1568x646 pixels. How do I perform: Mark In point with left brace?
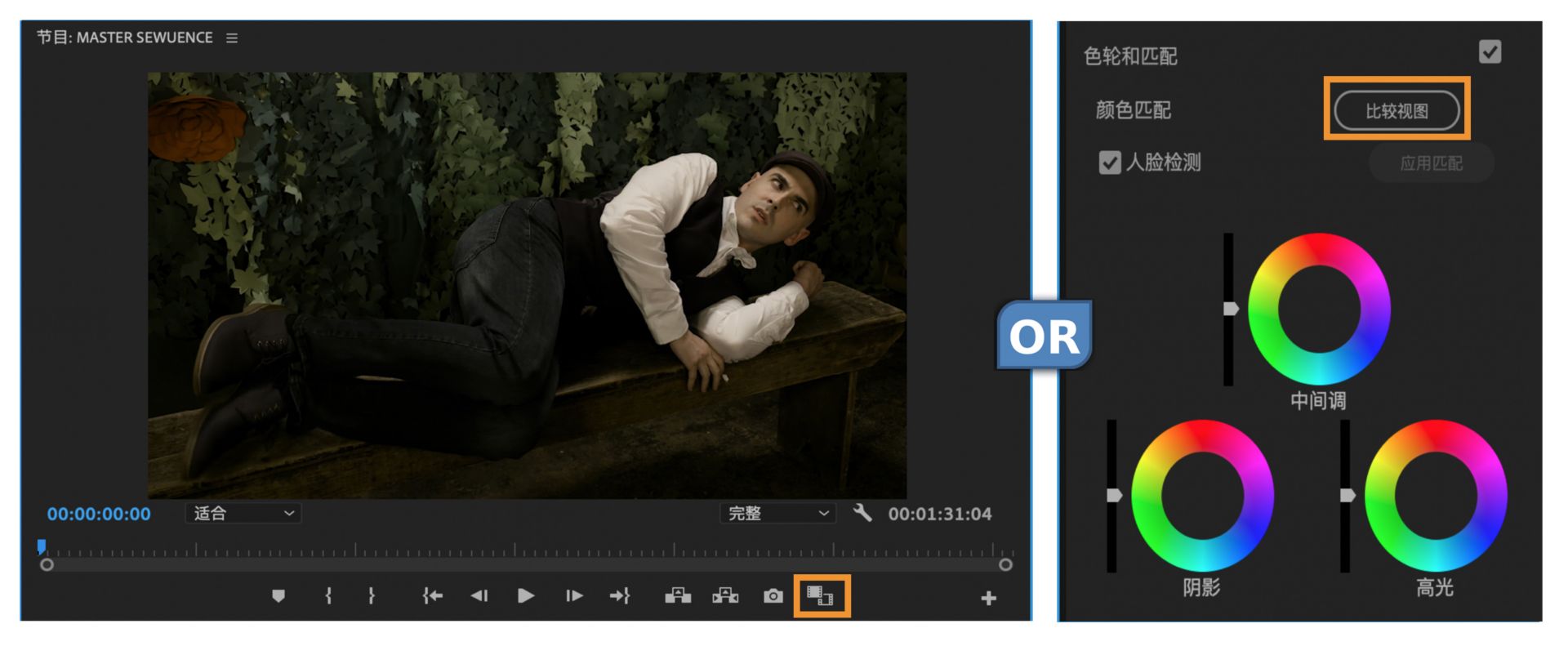click(x=328, y=596)
